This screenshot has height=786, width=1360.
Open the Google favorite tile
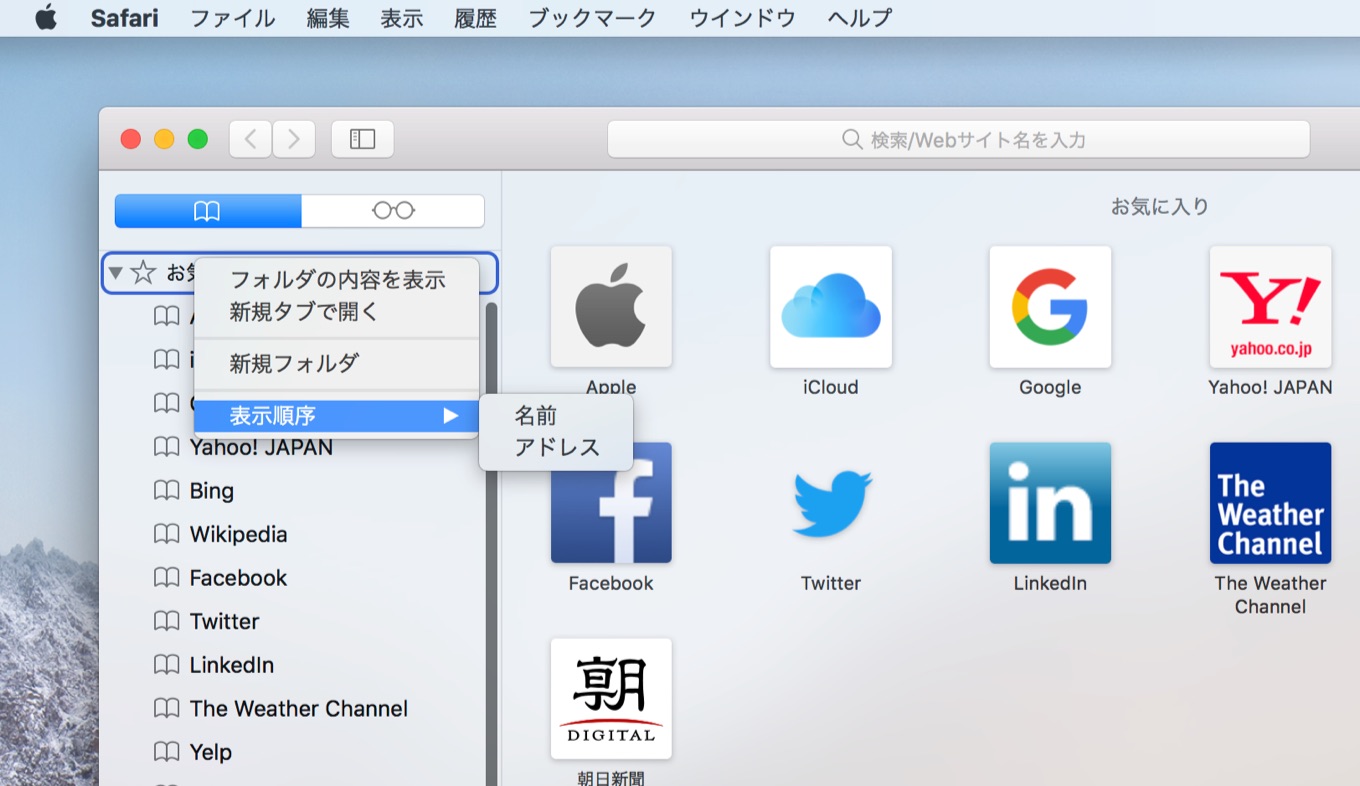point(1050,307)
